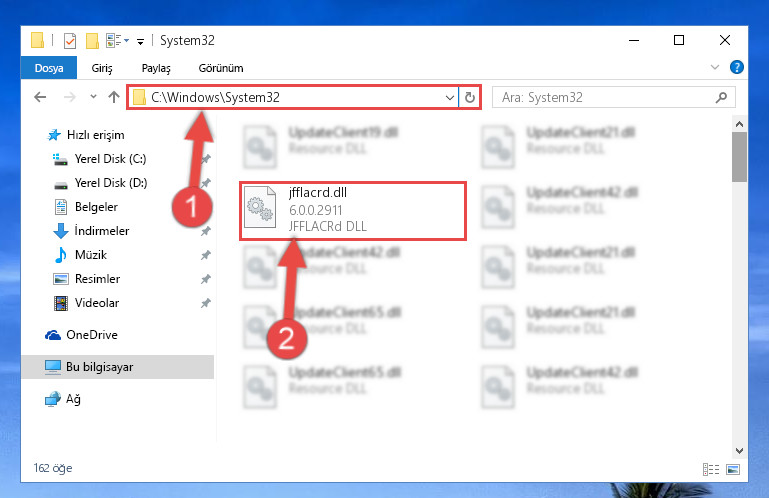The image size is (769, 498).
Task: Switch to the Giriş tab
Action: (x=102, y=68)
